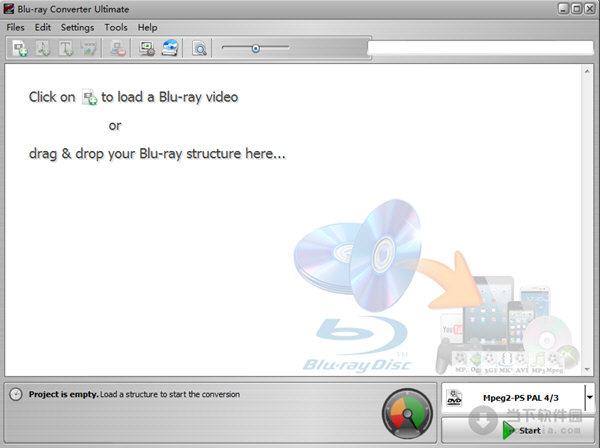Screen dimensions: 600x448
Task: Click the quality gauge dial
Action: [x=407, y=414]
